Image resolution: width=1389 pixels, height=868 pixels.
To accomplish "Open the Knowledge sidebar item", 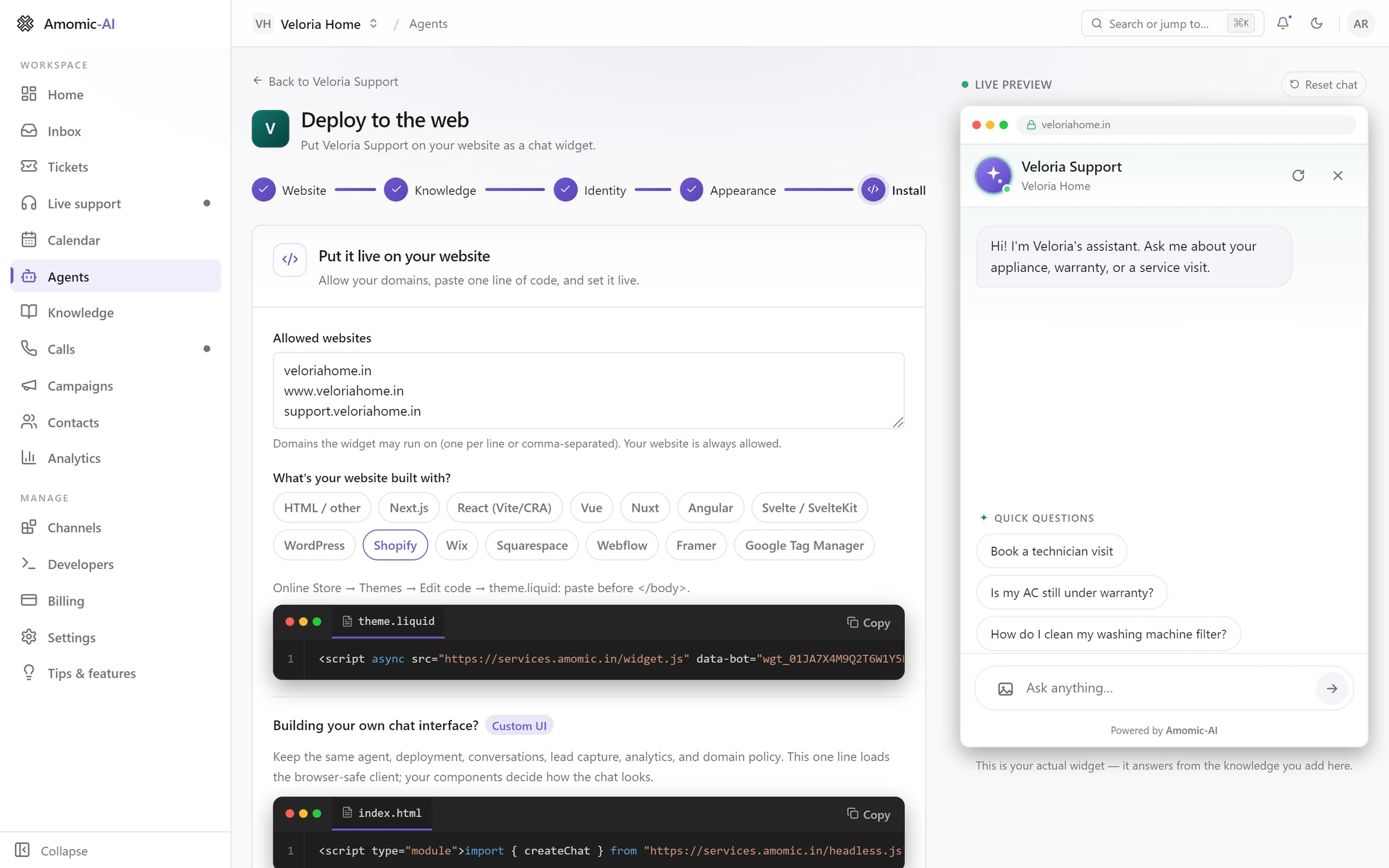I will point(116,313).
